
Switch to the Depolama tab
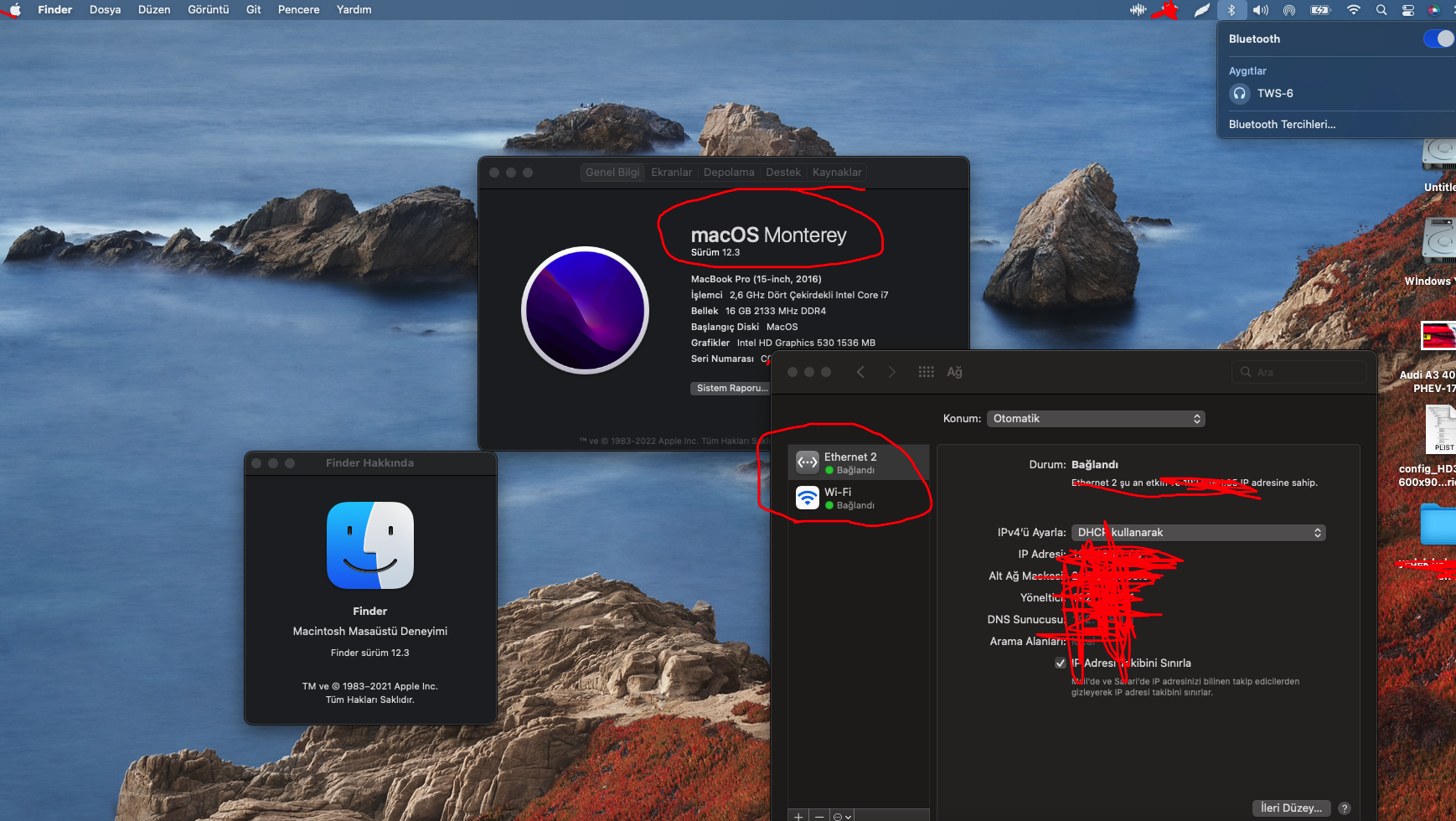tap(729, 173)
